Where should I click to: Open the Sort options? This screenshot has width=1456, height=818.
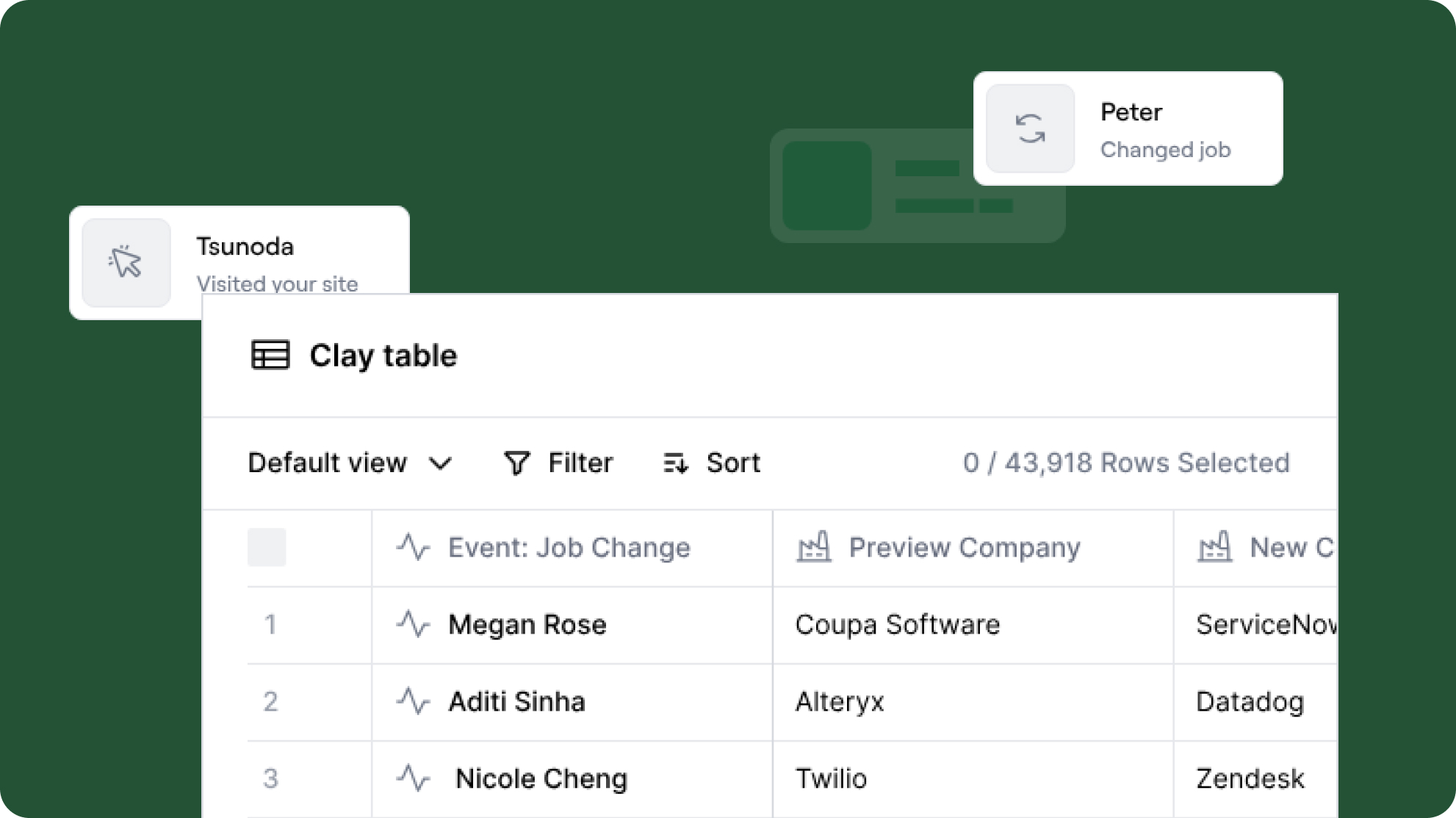tap(732, 463)
